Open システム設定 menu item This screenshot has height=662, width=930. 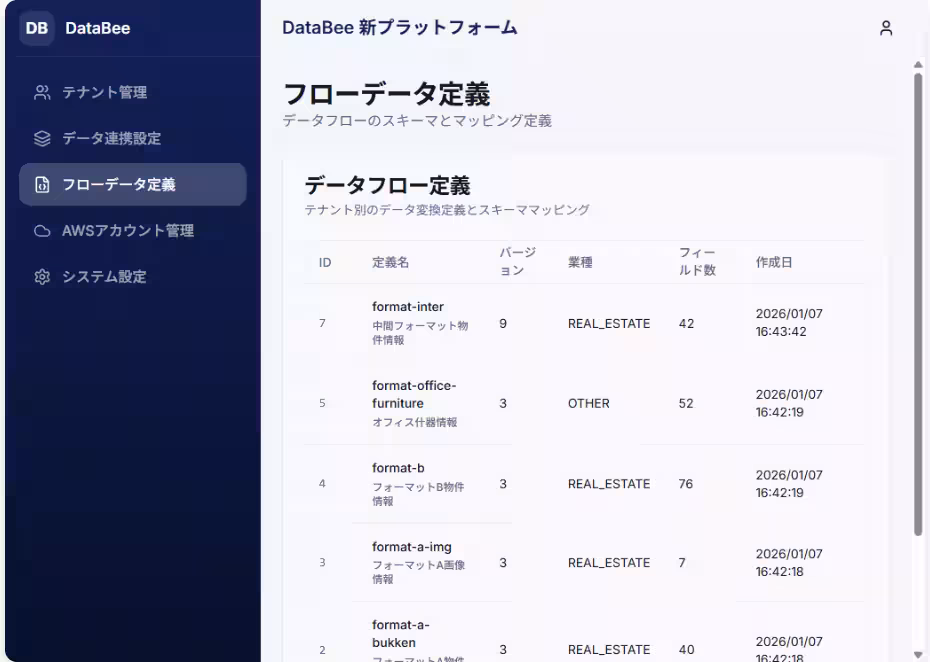click(133, 277)
